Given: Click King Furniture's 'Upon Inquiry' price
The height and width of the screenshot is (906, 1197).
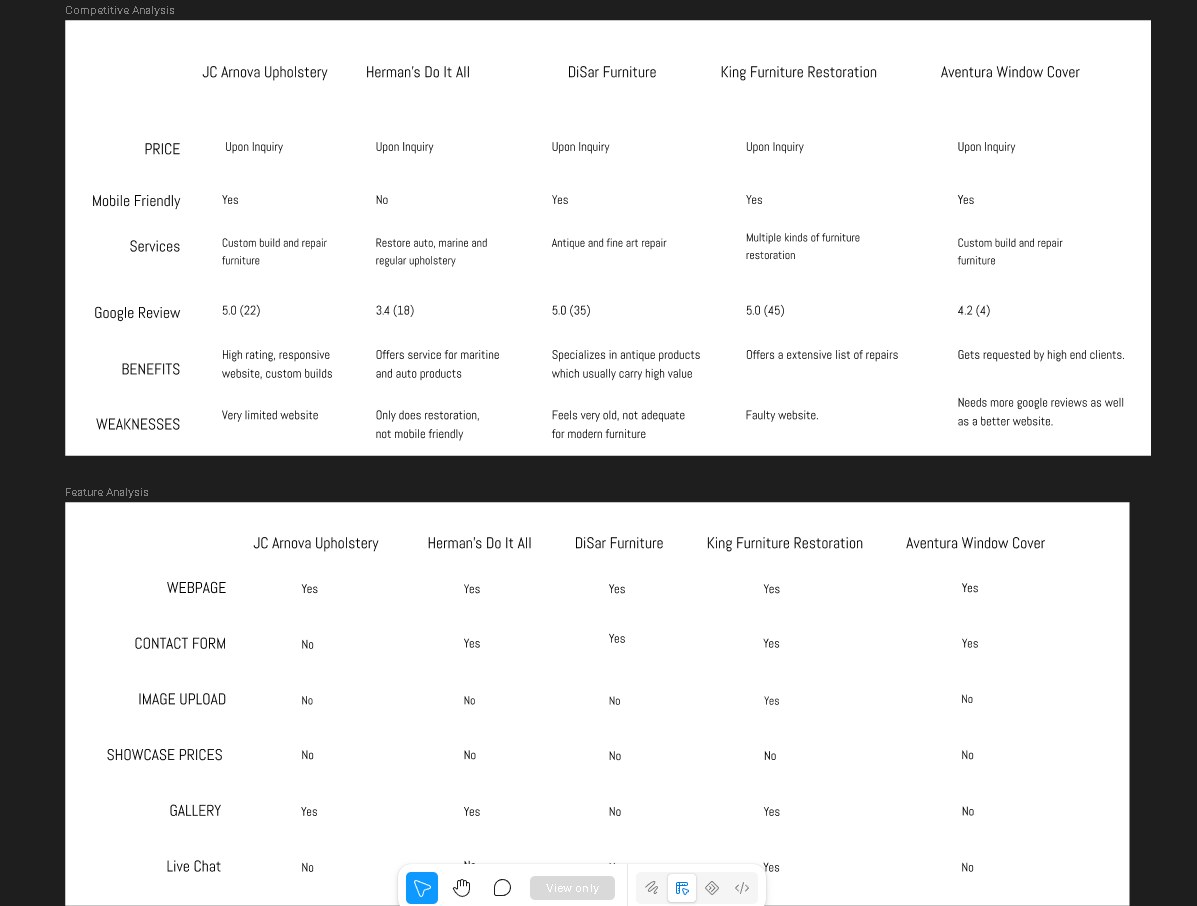Looking at the screenshot, I should click(775, 147).
